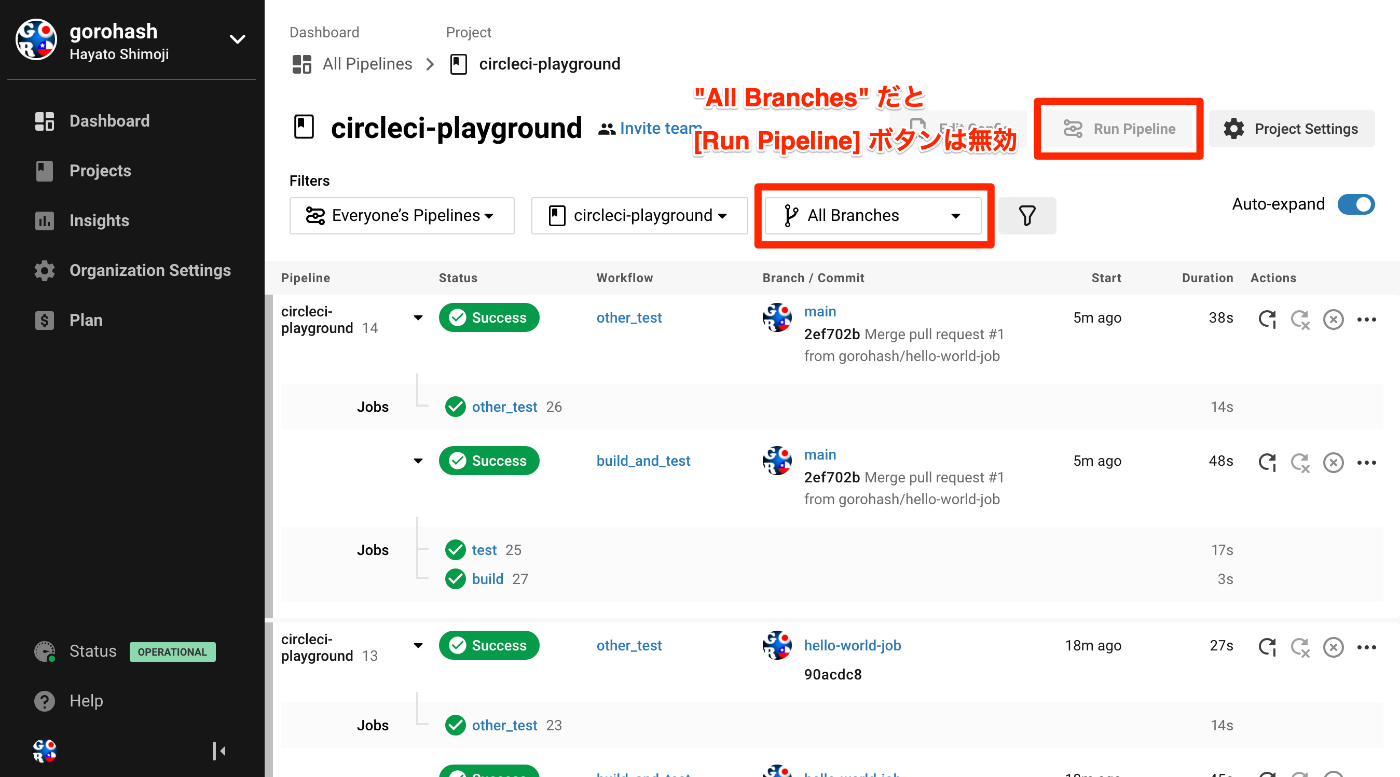The width and height of the screenshot is (1400, 777).
Task: Click the Success badge for other_test pipeline 14
Action: click(489, 318)
